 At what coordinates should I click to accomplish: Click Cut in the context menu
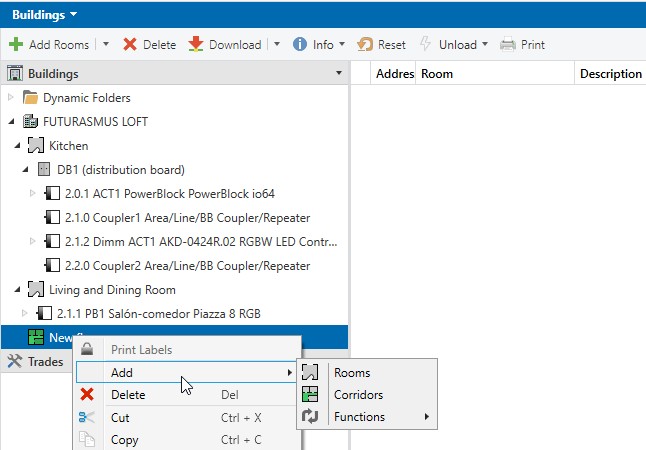pyautogui.click(x=120, y=418)
